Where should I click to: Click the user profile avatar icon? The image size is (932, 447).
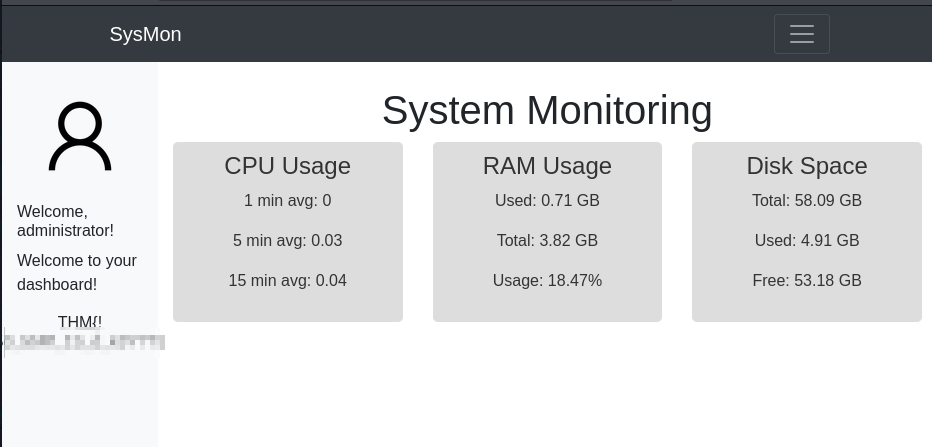(x=80, y=136)
